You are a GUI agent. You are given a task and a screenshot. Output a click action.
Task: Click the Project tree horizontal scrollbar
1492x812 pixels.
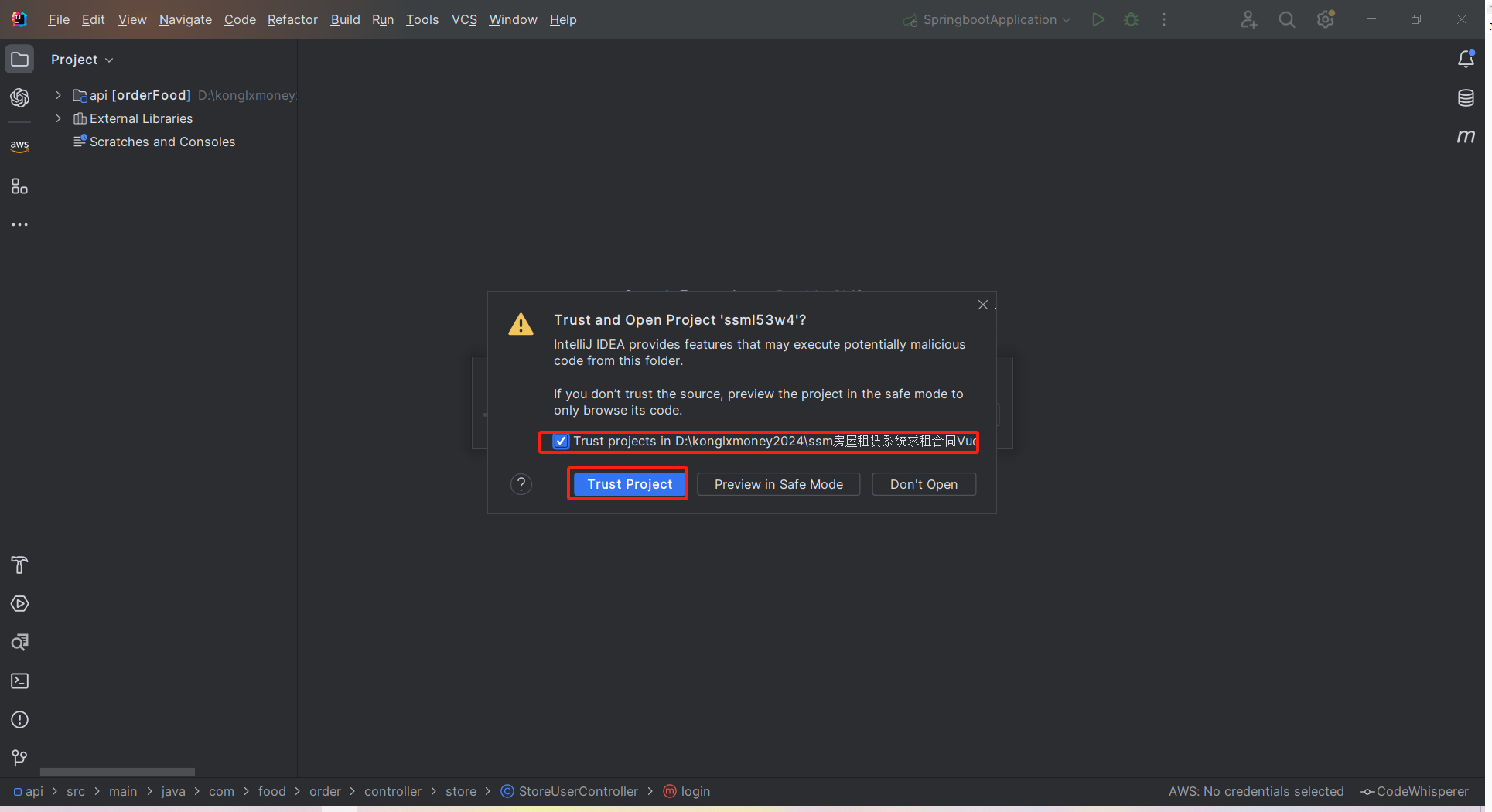pos(118,772)
